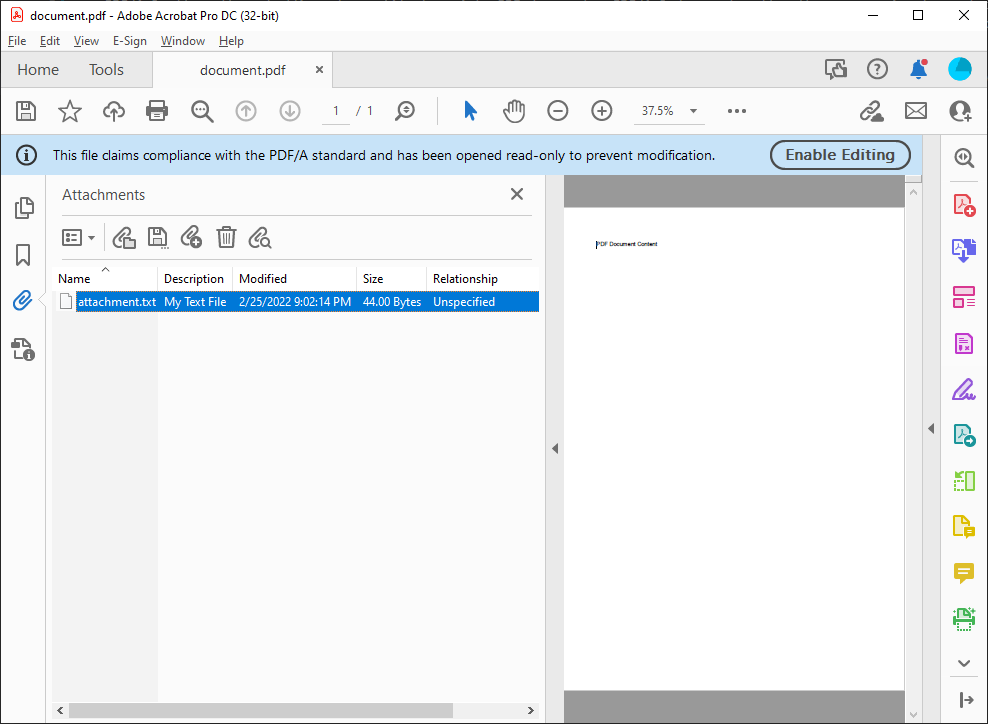The image size is (988, 724).
Task: Delete the attachment with trash icon
Action: (226, 238)
